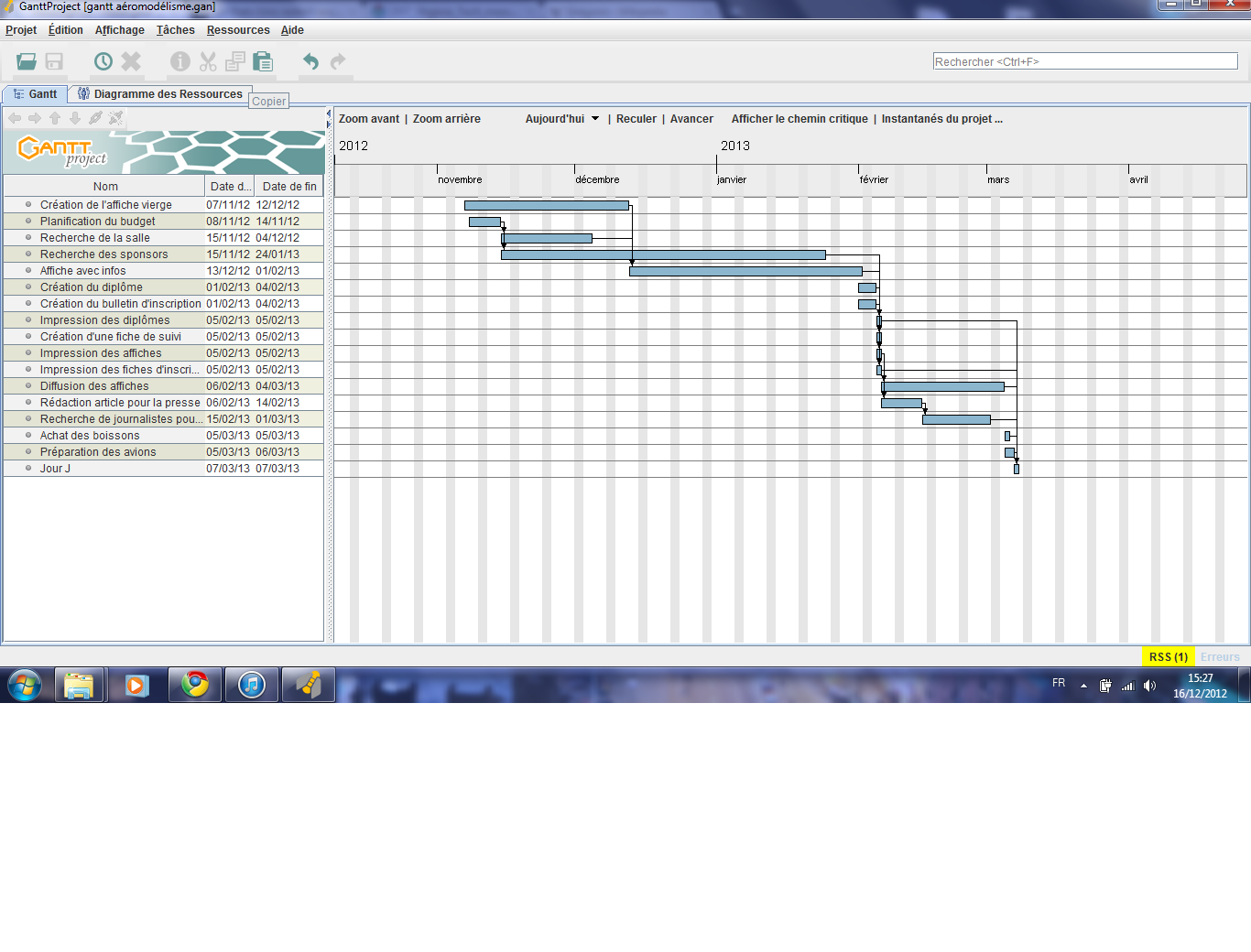Click the clock New task icon
This screenshot has height=952, width=1251.
(103, 61)
